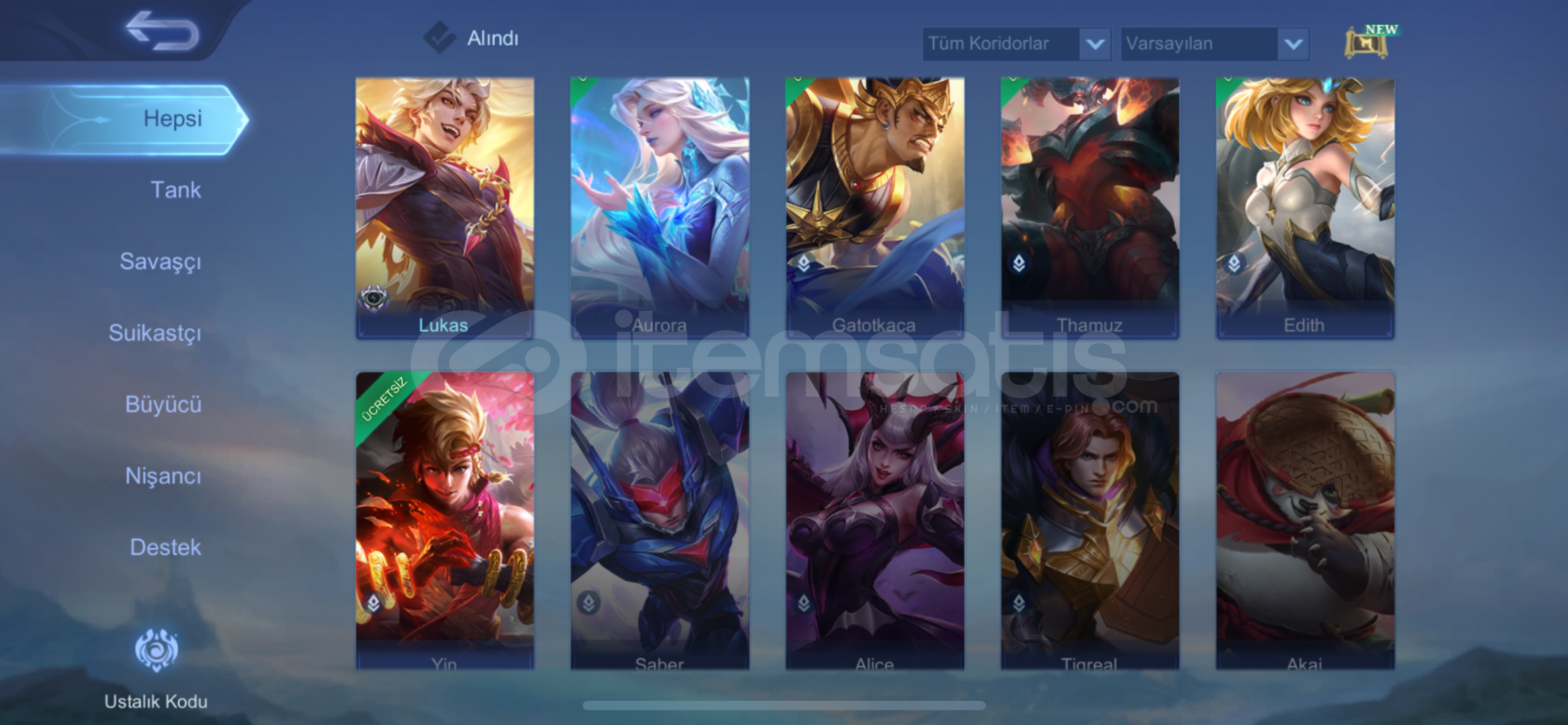Tap the lane icon on Gatotkaca card

804,263
